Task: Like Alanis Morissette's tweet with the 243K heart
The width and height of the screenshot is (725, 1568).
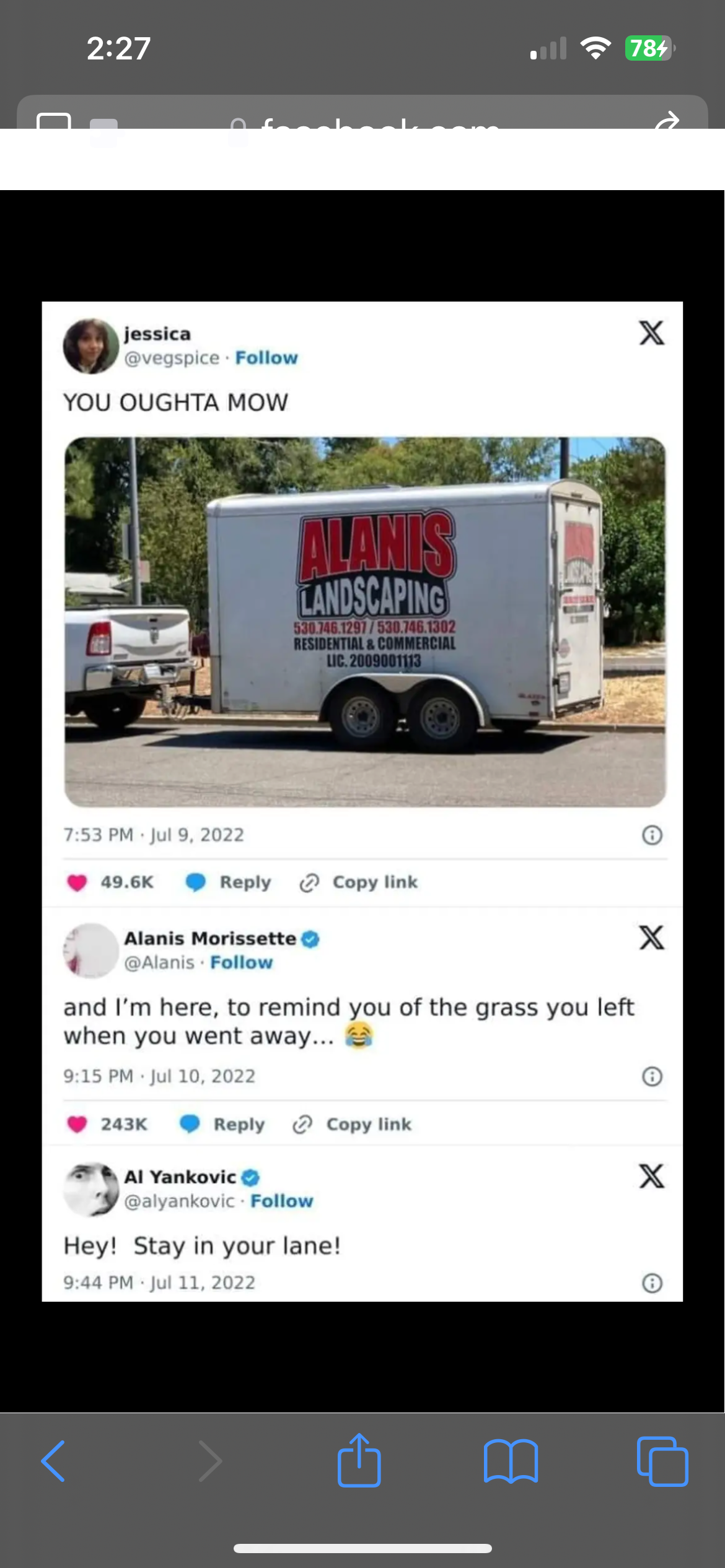Action: (77, 1124)
